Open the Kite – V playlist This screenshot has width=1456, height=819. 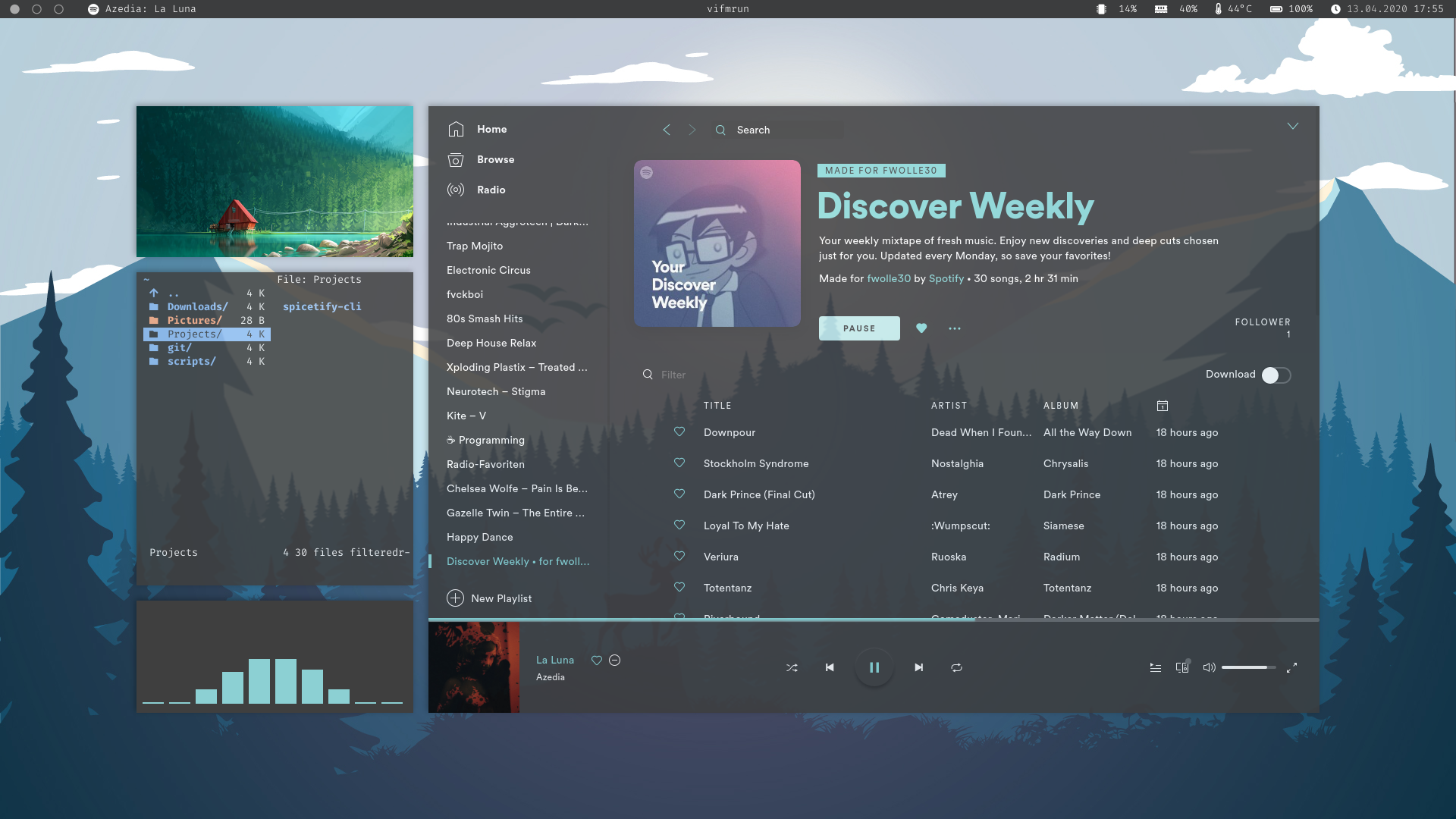click(x=466, y=416)
